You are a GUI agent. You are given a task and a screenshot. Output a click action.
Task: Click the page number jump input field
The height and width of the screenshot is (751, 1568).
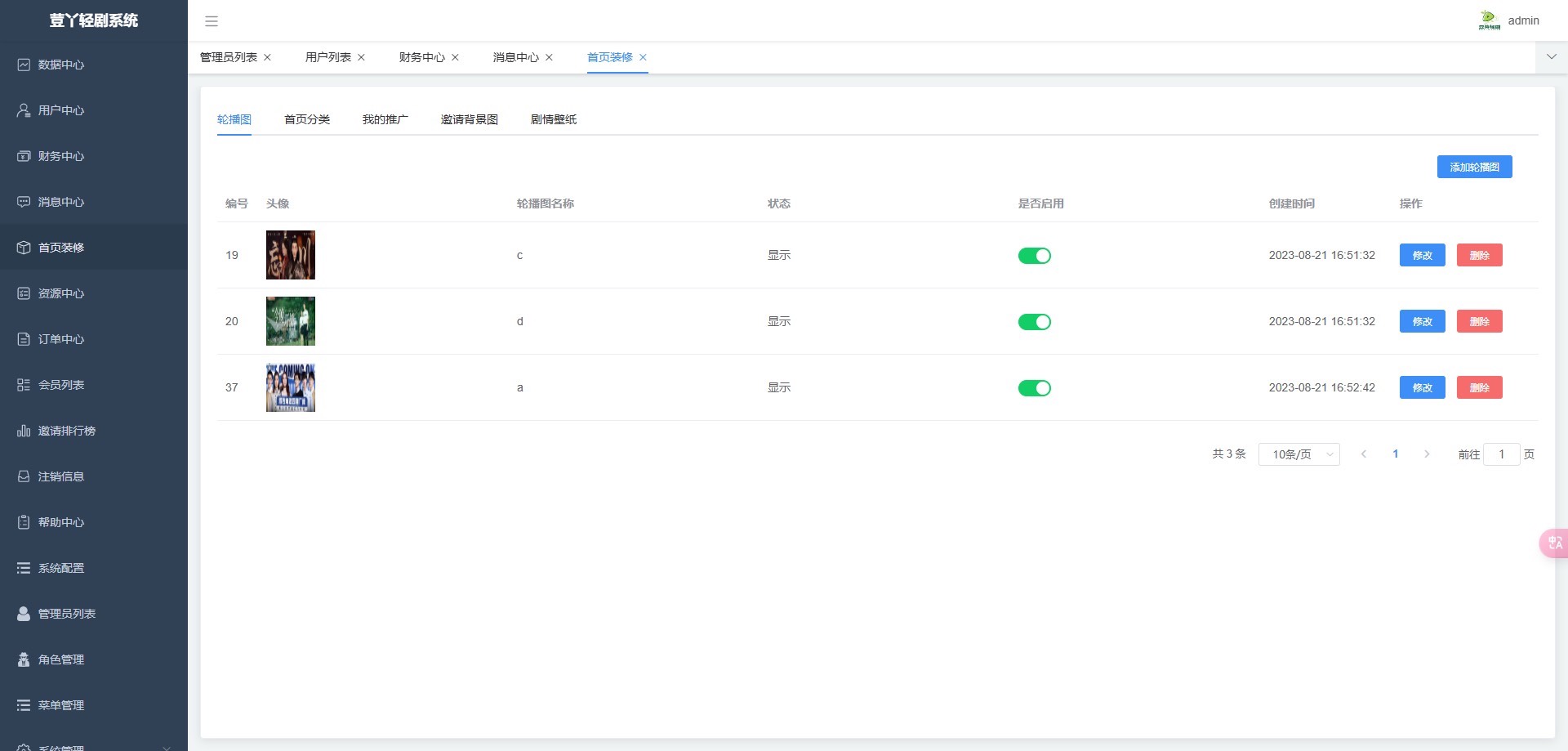[x=1501, y=454]
